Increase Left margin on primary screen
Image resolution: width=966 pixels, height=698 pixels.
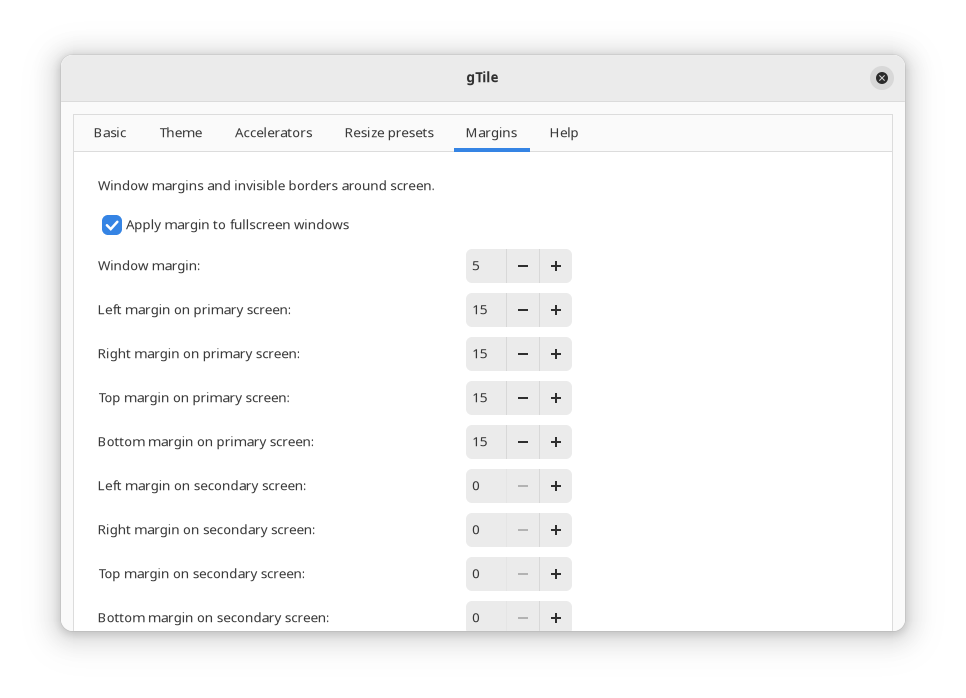(x=555, y=310)
